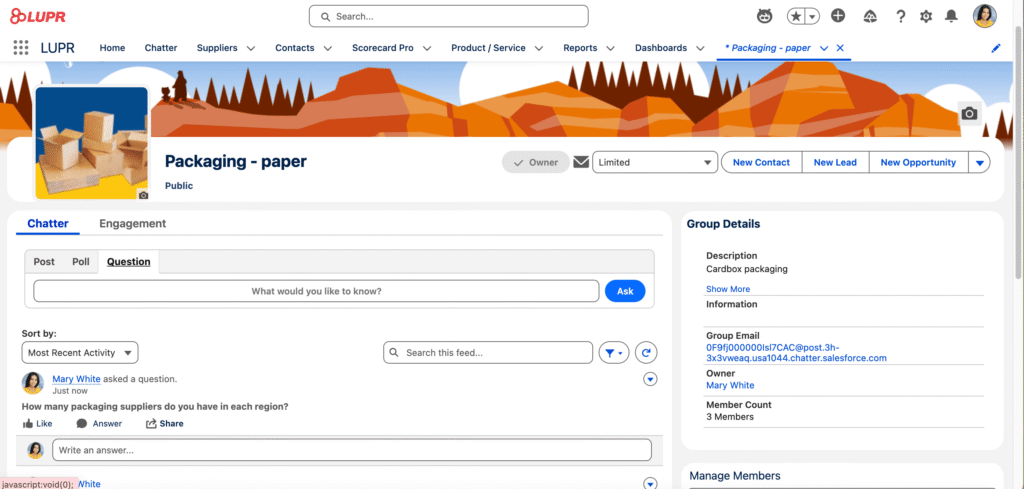Open the Limited email notification dropdown
This screenshot has height=489, width=1024.
(655, 163)
